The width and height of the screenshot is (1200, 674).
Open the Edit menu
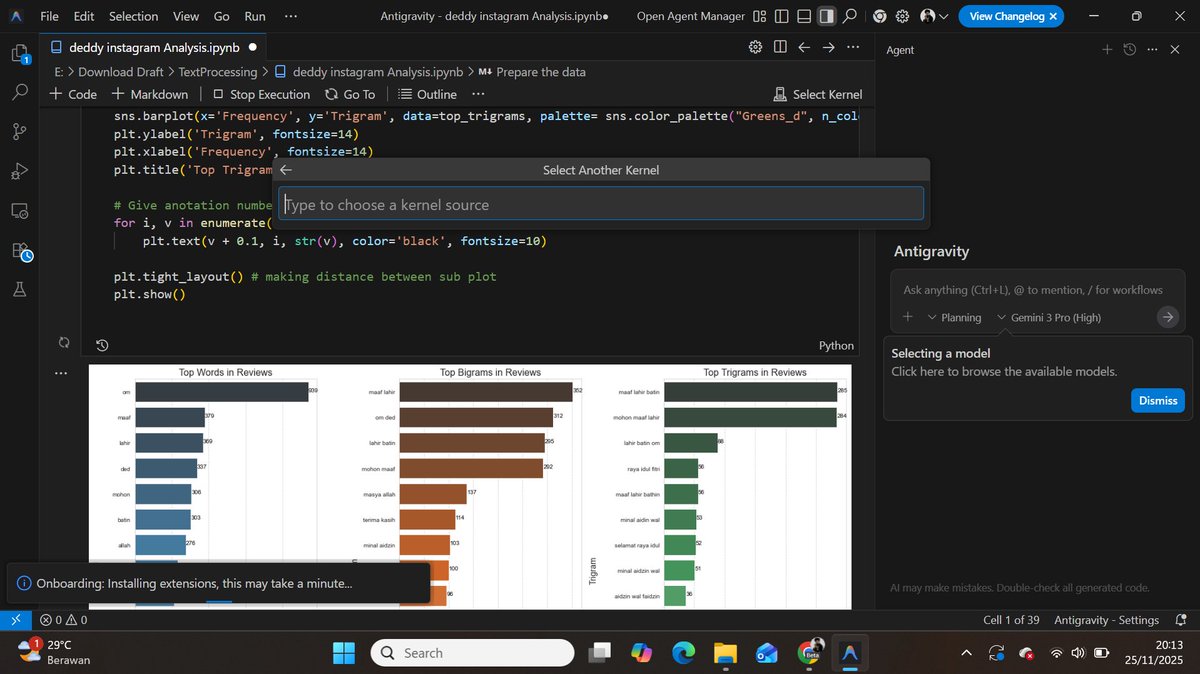coord(84,16)
